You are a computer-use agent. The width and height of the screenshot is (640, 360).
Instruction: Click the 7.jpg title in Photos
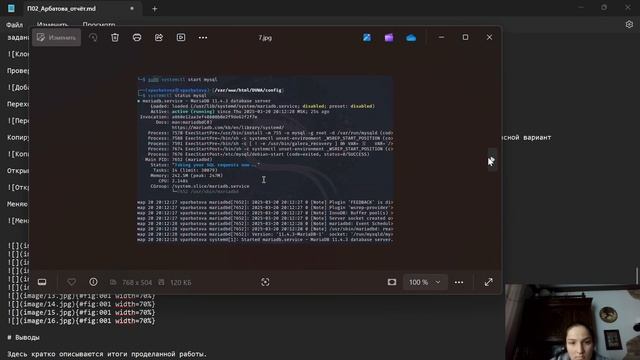pos(265,38)
